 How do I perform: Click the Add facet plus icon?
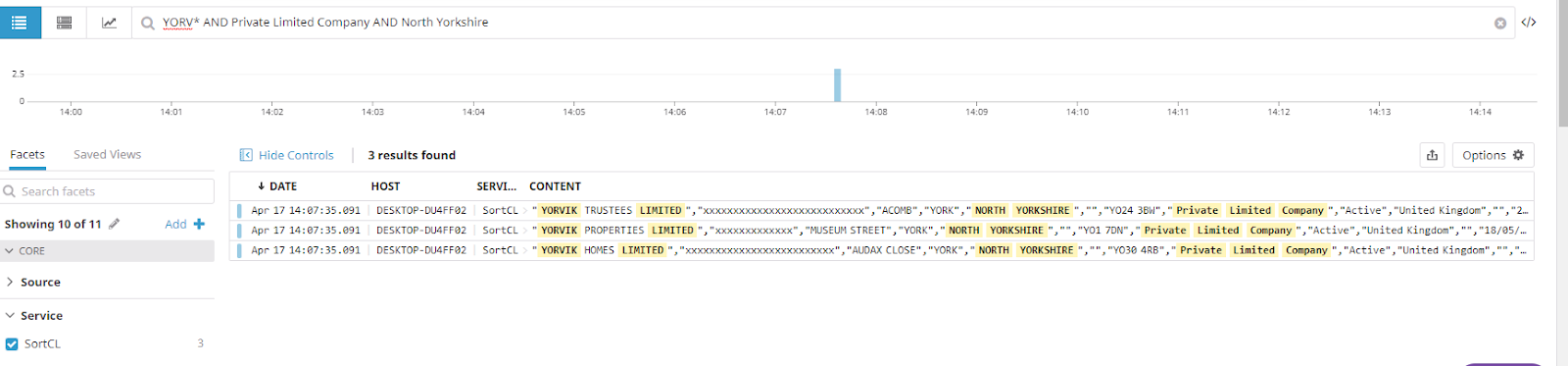click(199, 224)
